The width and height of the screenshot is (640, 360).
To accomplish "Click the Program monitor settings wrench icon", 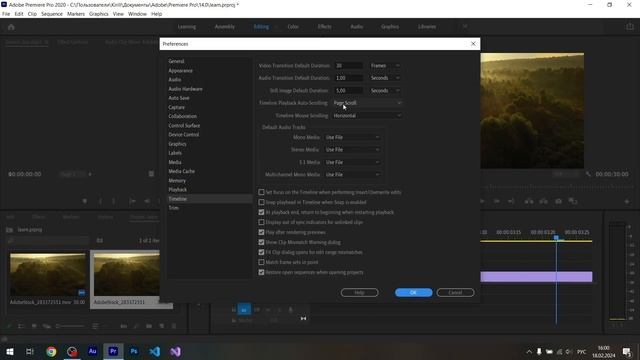I will tap(588, 174).
